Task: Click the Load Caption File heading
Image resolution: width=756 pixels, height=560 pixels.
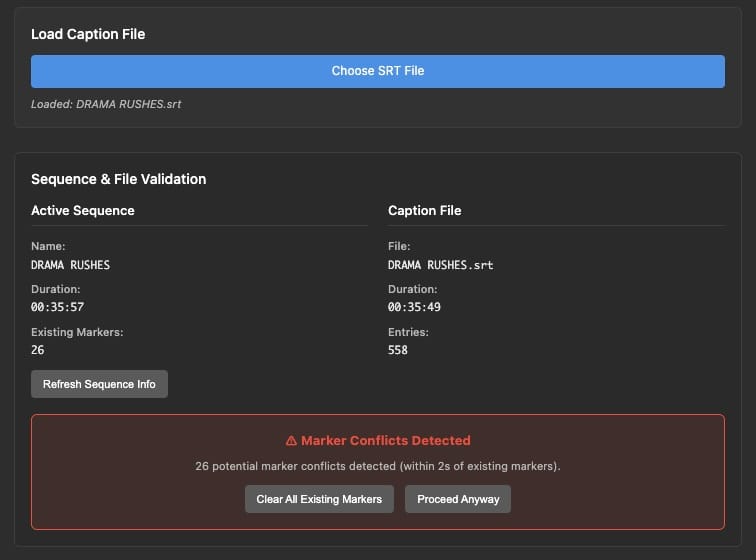Action: click(88, 34)
